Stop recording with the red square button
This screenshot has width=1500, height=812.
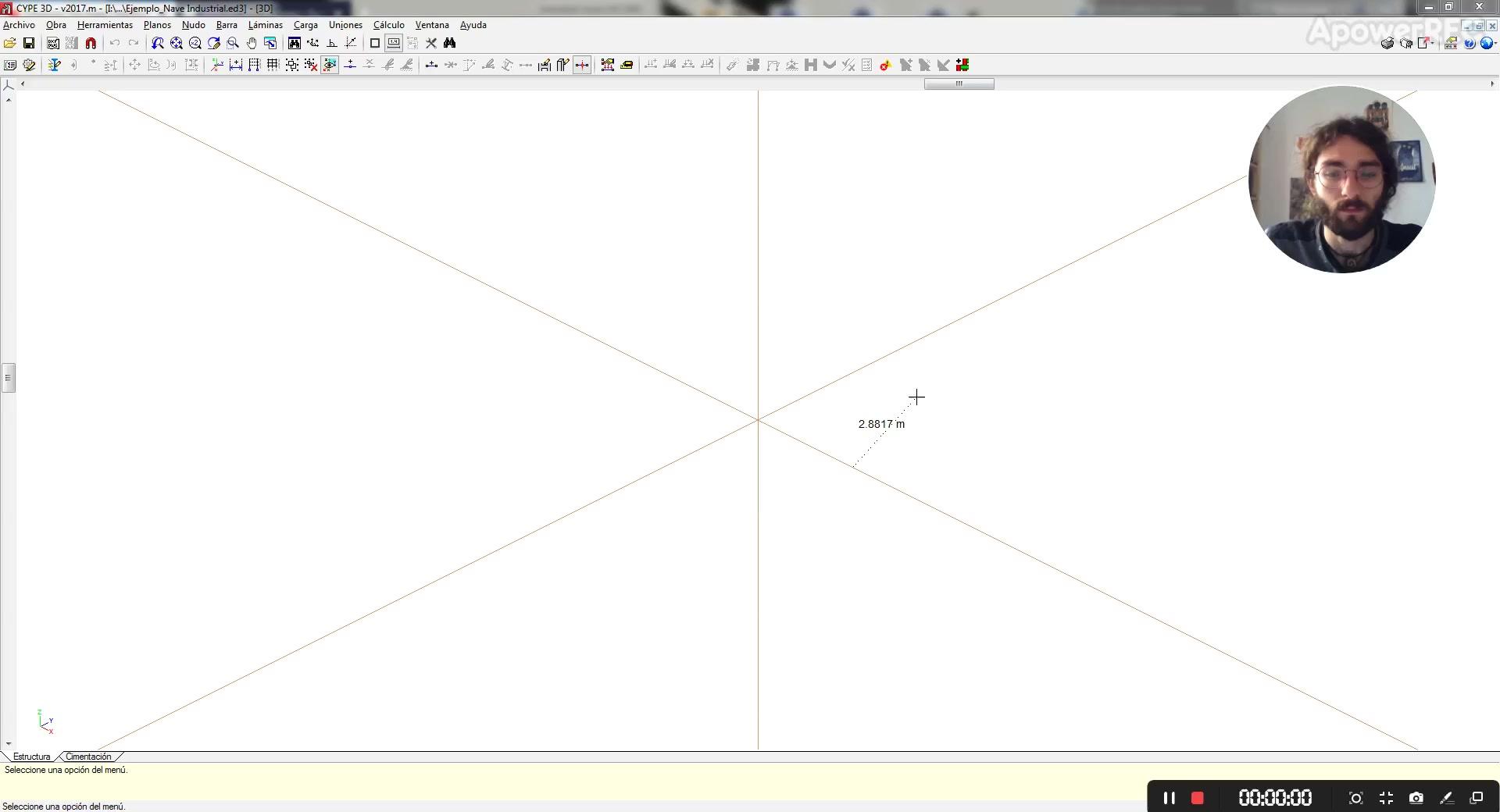click(1197, 798)
